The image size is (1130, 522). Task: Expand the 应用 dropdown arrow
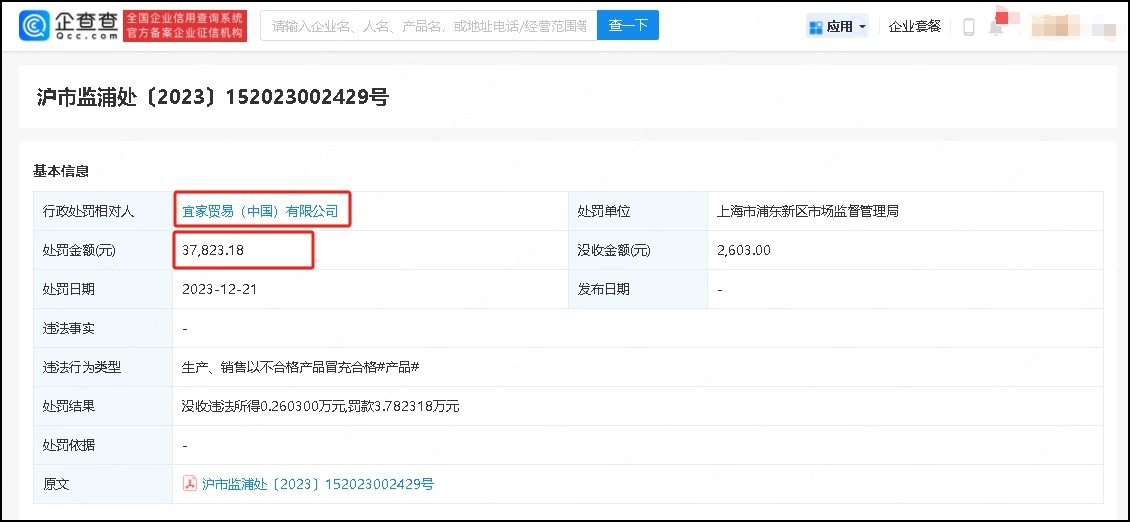click(862, 27)
